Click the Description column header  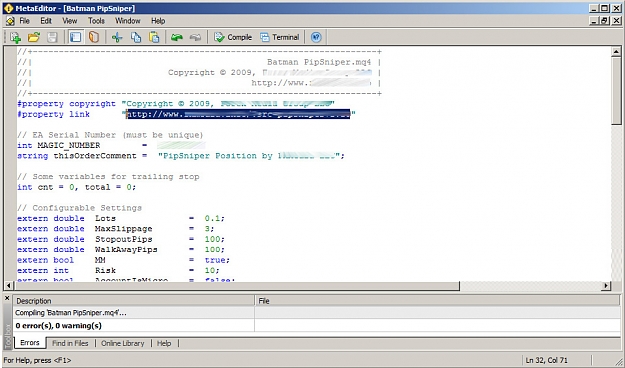(134, 301)
